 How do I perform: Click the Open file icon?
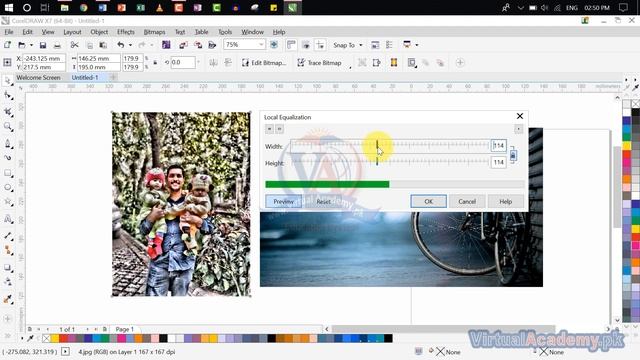pos(22,45)
